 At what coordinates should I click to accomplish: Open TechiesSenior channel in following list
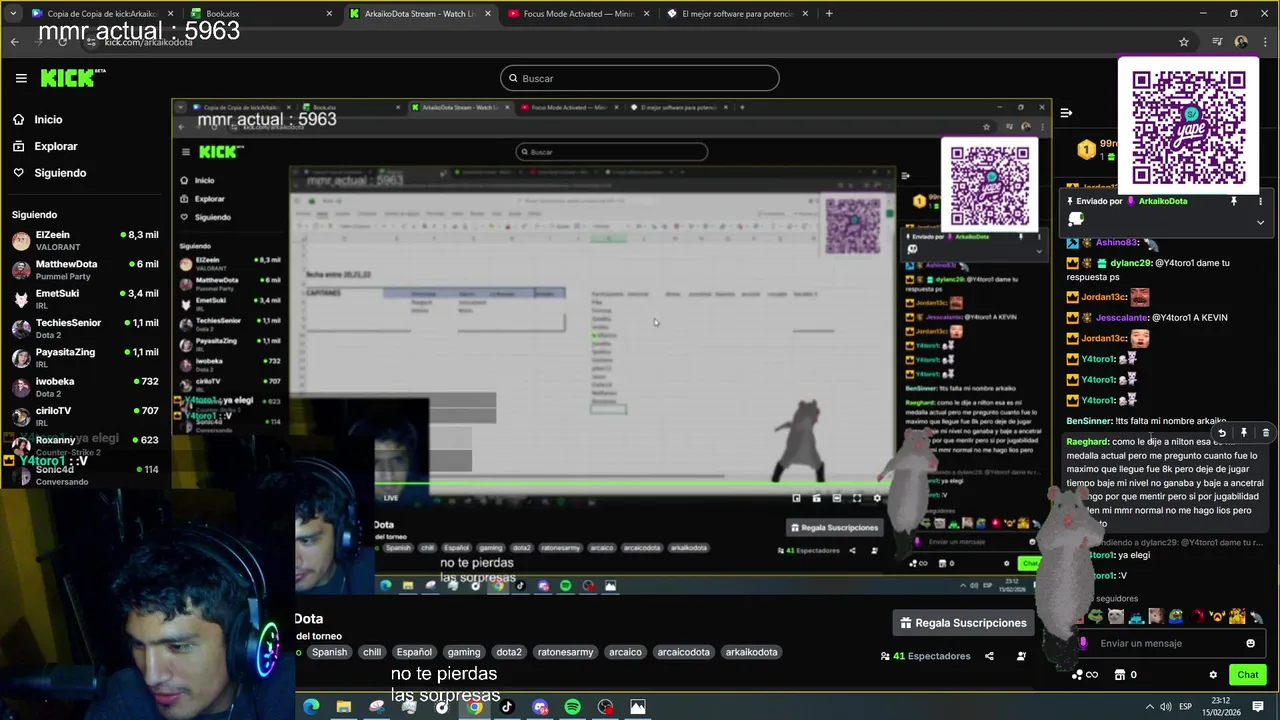coord(85,329)
